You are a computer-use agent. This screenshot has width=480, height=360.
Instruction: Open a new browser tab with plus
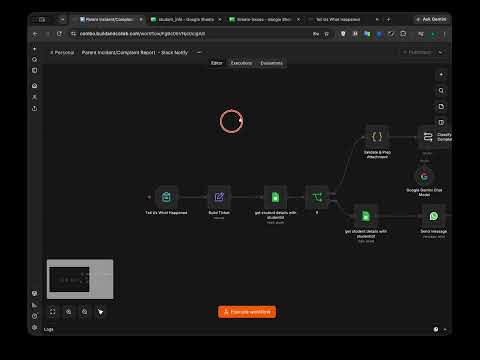click(388, 20)
